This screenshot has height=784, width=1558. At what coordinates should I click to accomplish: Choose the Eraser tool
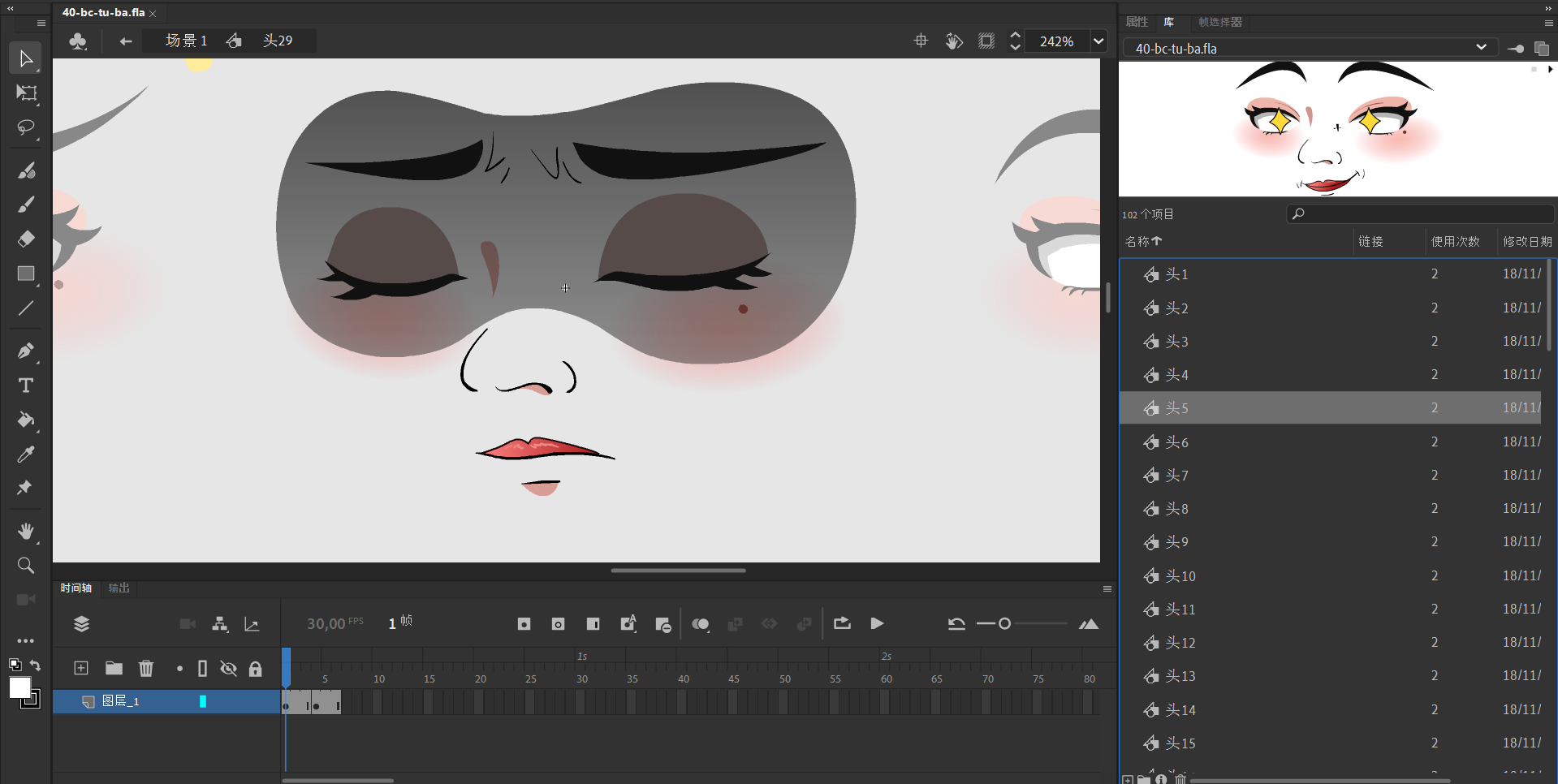click(x=26, y=239)
